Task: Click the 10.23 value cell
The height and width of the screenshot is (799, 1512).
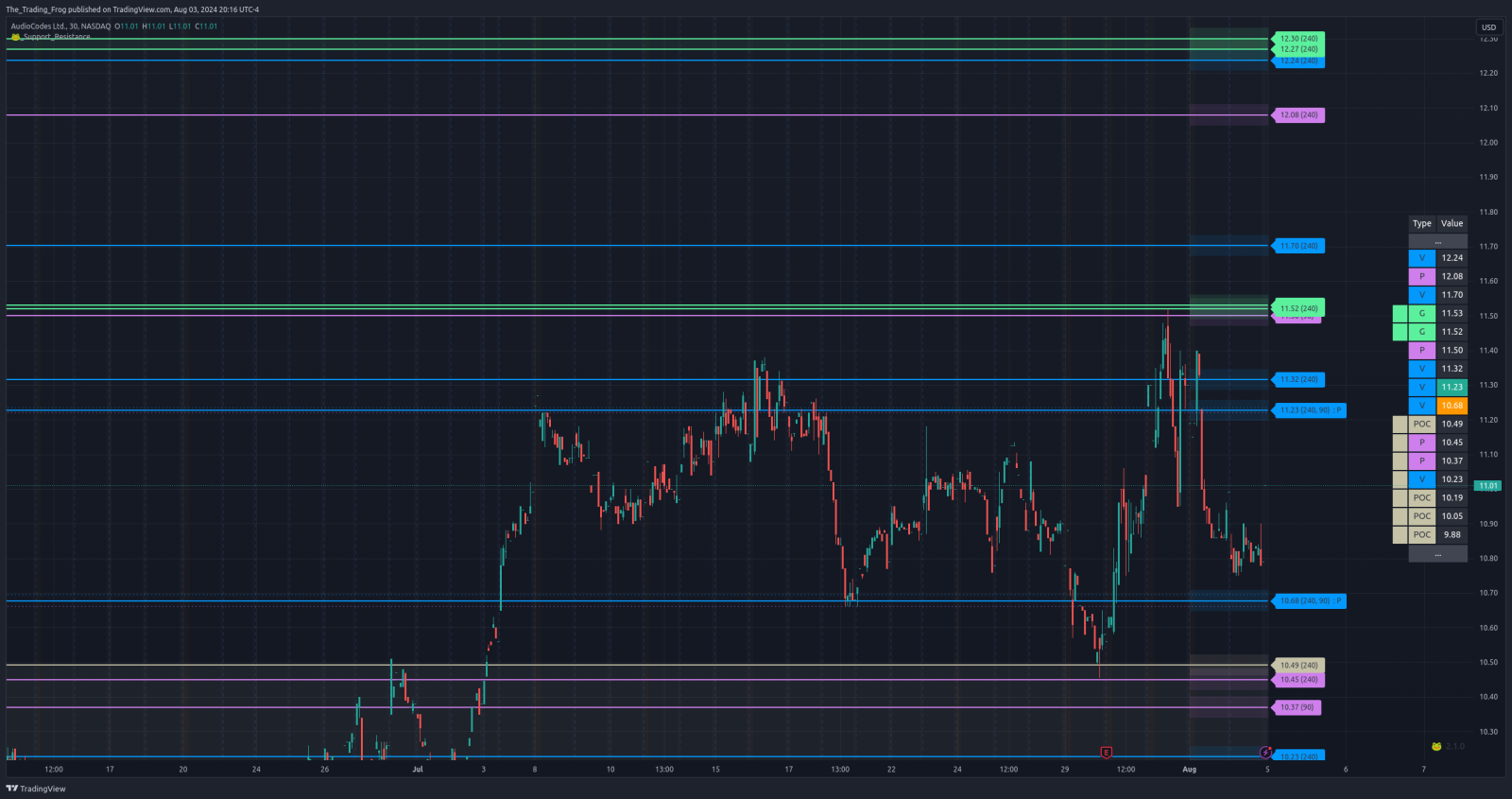Action: click(x=1452, y=479)
